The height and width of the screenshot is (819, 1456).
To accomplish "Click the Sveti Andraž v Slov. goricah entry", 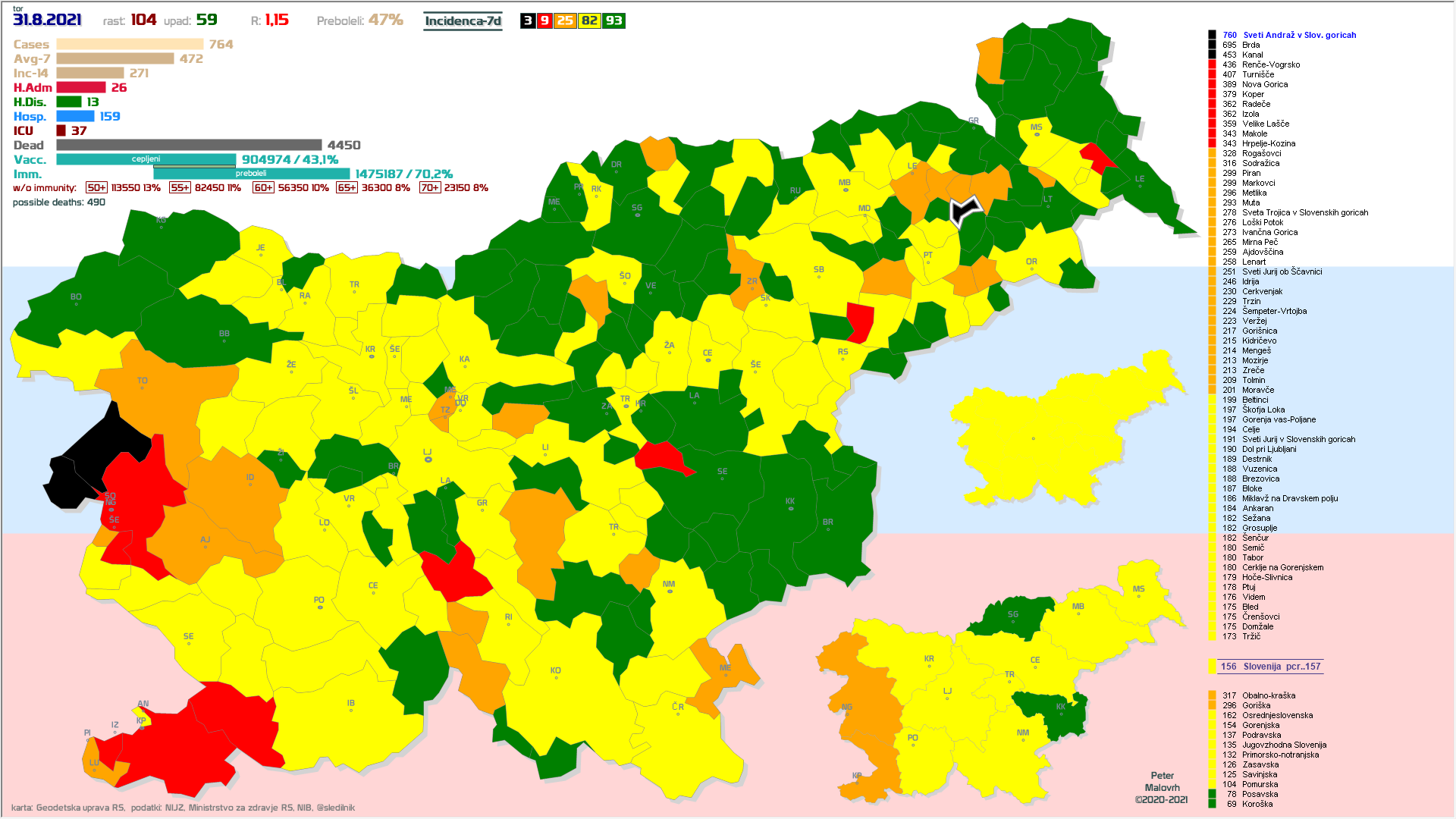I will click(x=1299, y=35).
